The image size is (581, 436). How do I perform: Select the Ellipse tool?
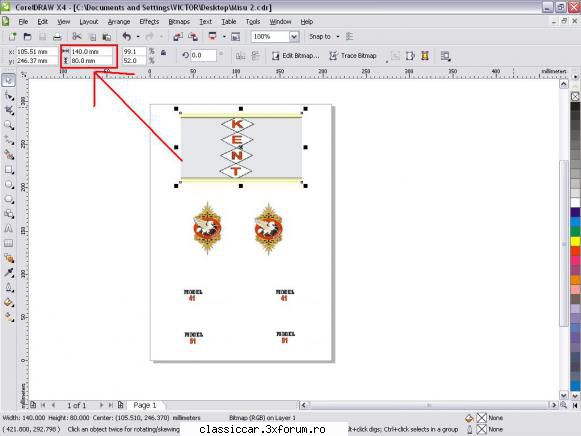coord(9,184)
